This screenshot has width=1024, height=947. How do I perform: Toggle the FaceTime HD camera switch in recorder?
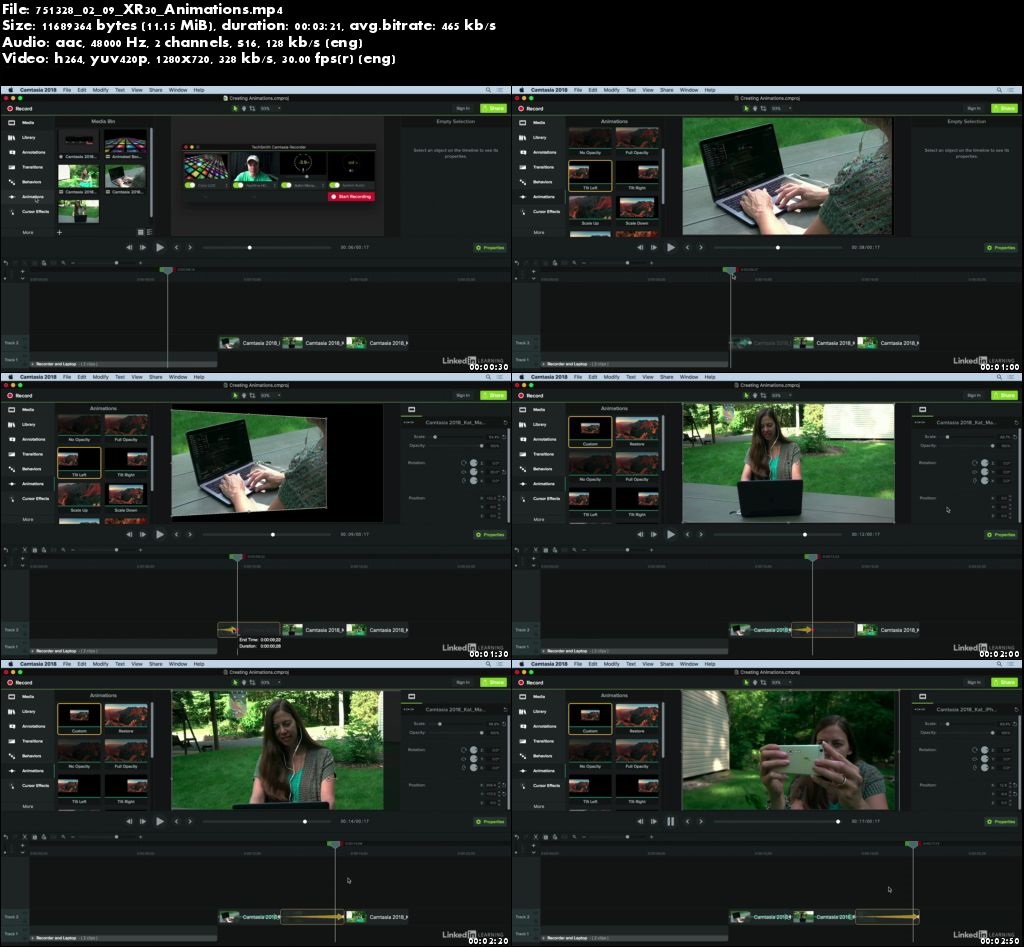pyautogui.click(x=239, y=184)
